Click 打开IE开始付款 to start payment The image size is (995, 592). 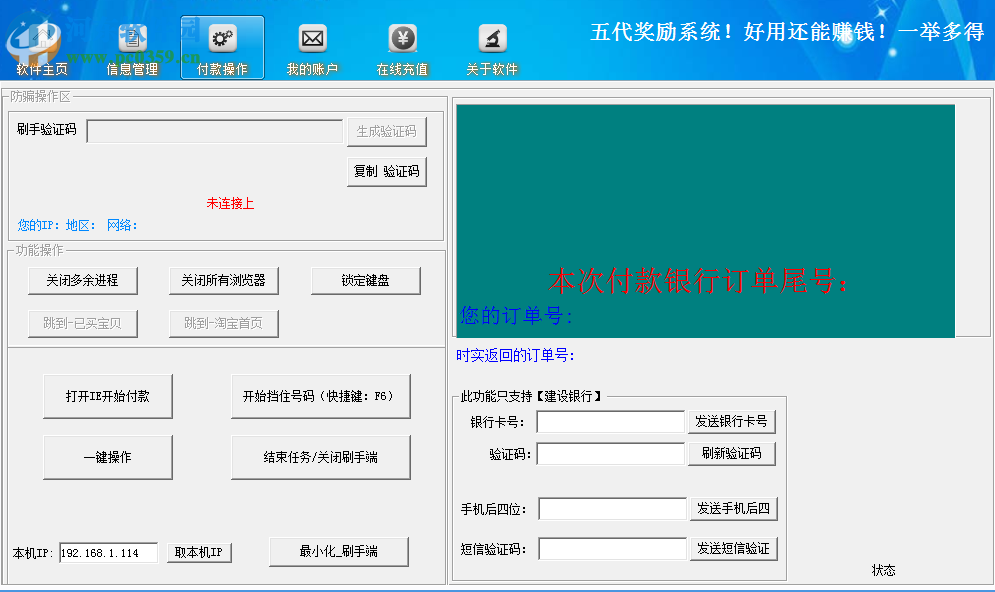point(108,396)
